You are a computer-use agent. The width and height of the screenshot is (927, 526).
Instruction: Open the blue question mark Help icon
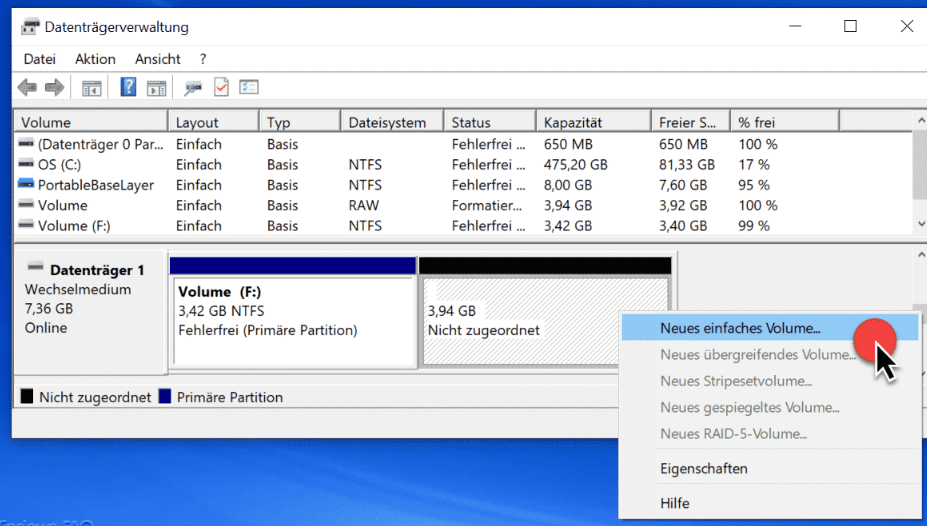pos(128,87)
